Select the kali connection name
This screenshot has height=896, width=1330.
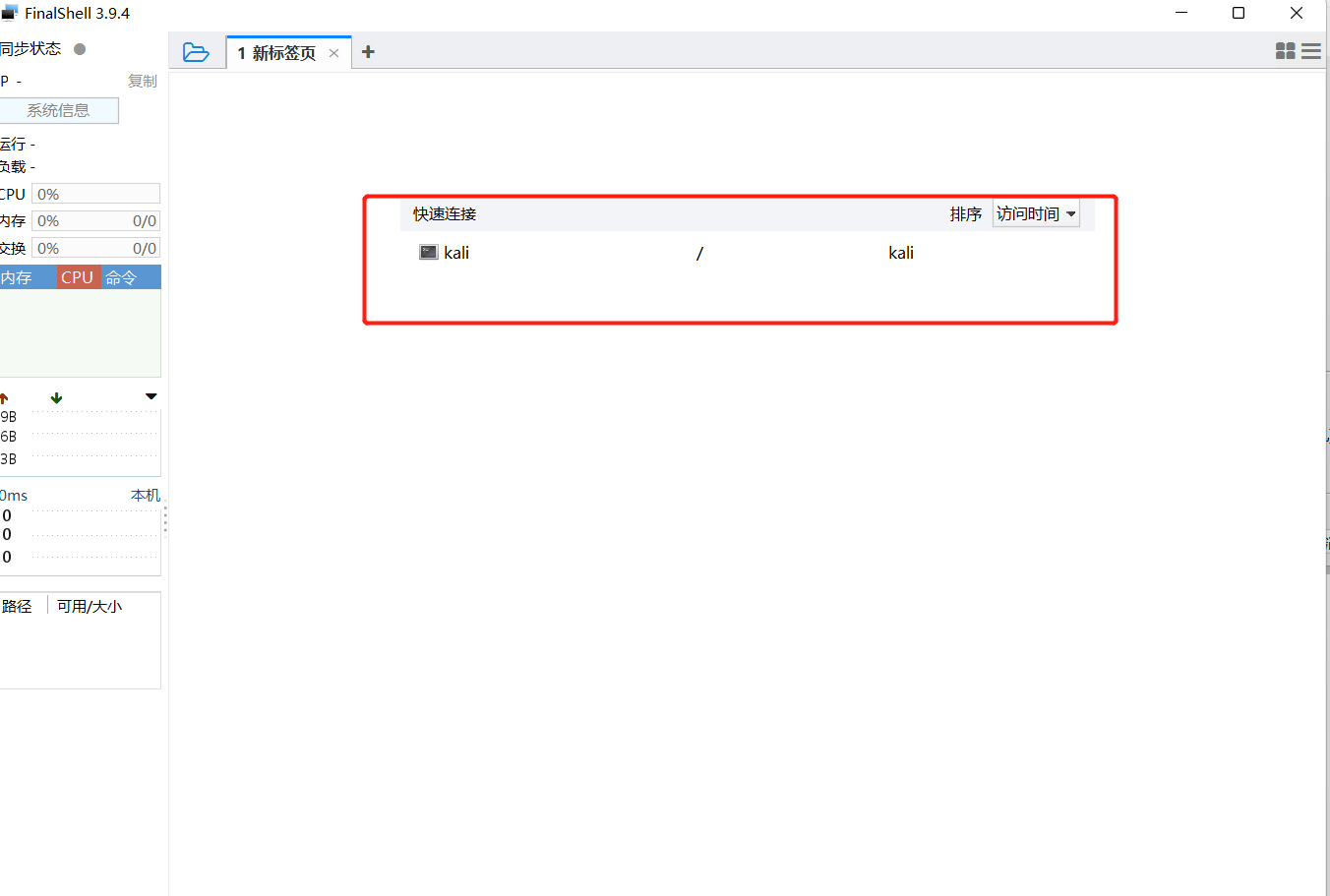point(456,253)
